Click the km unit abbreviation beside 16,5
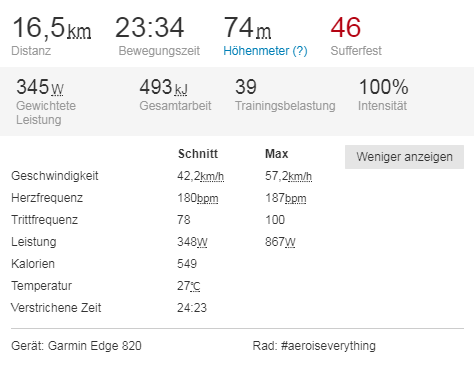This screenshot has height=370, width=474. [x=79, y=31]
